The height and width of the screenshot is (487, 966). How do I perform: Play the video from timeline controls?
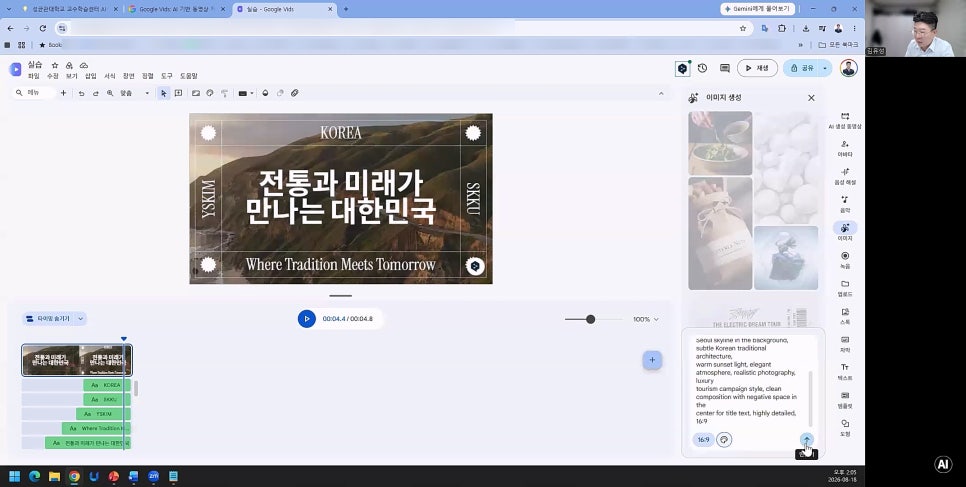click(x=306, y=319)
